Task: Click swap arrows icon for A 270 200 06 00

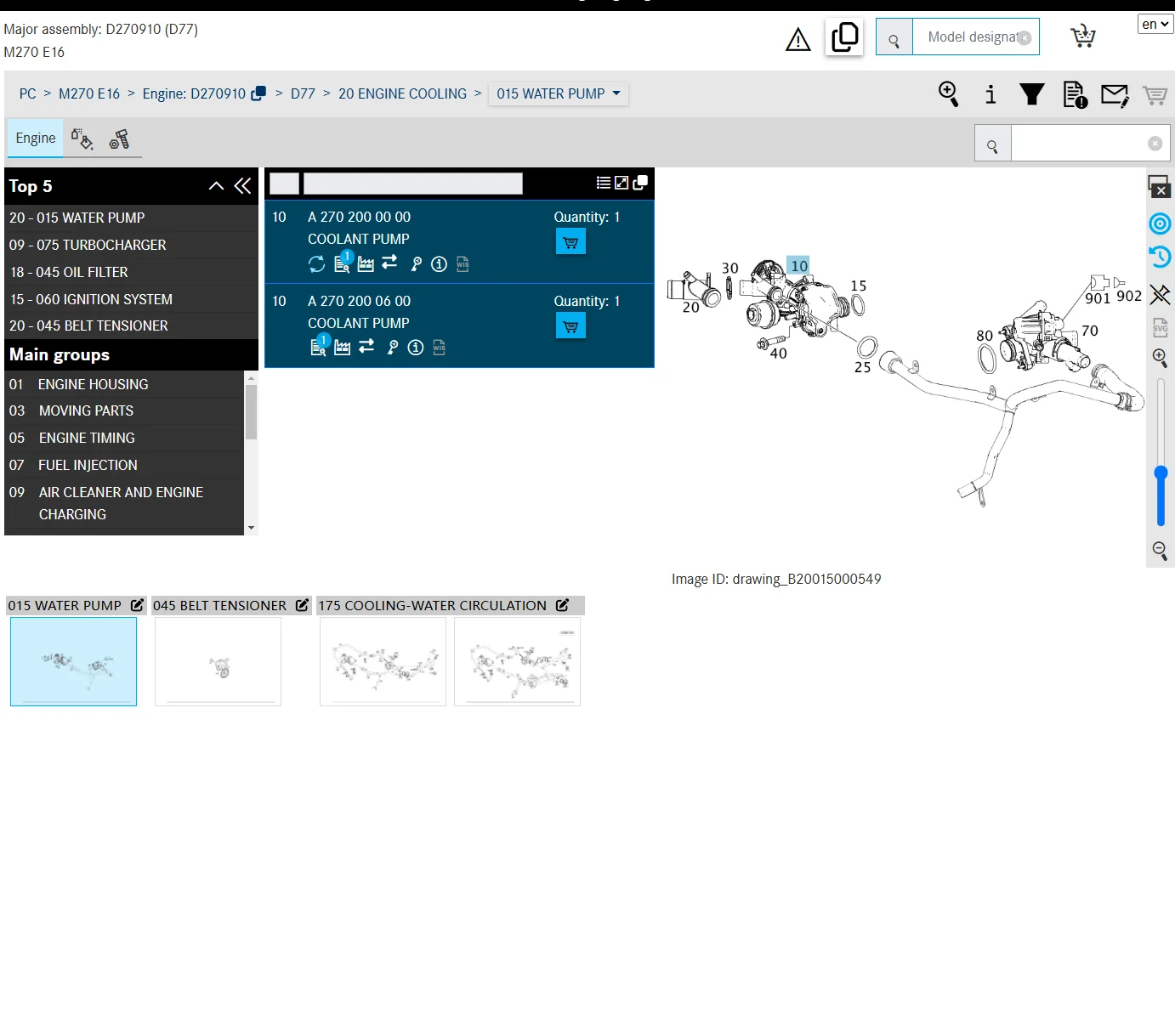Action: point(366,346)
